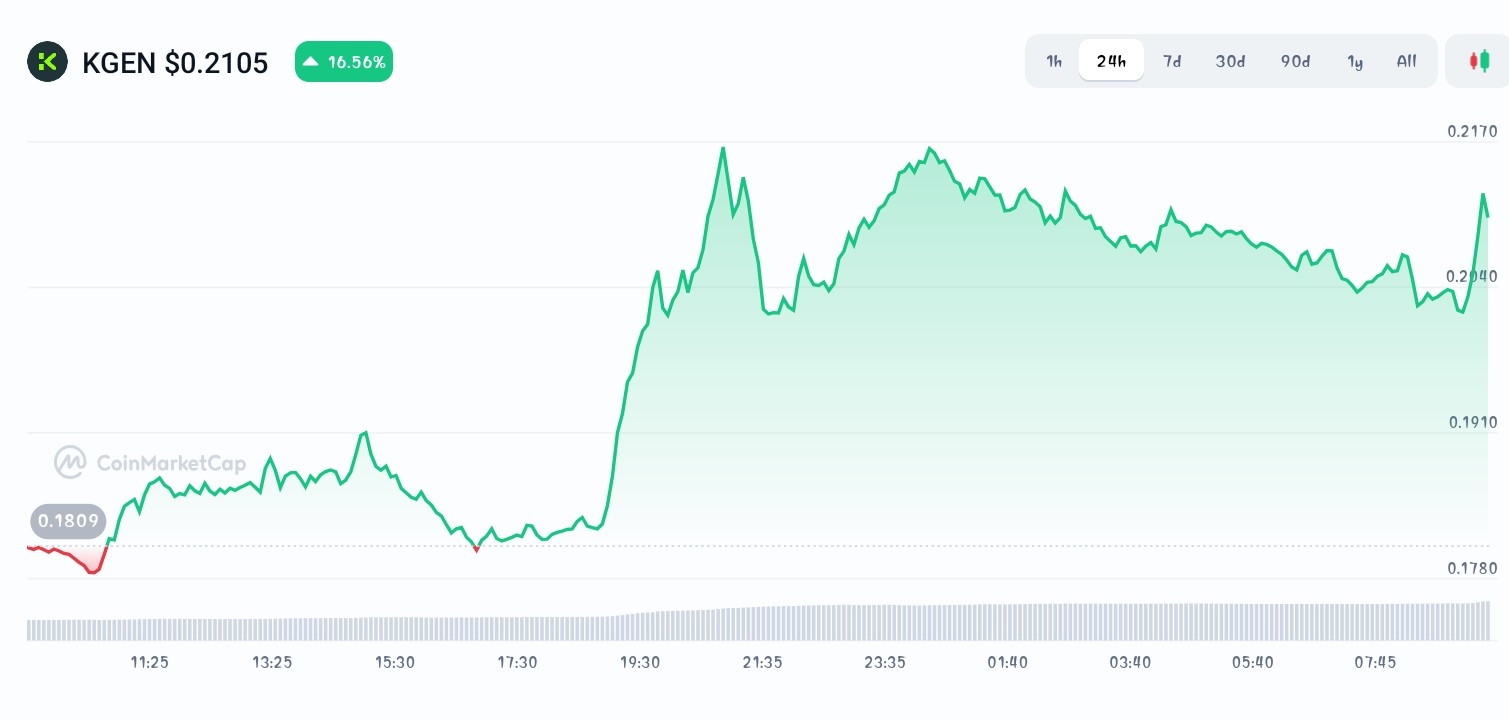Image resolution: width=1509 pixels, height=720 pixels.
Task: Switch chart to candlestick view
Action: [x=1479, y=61]
